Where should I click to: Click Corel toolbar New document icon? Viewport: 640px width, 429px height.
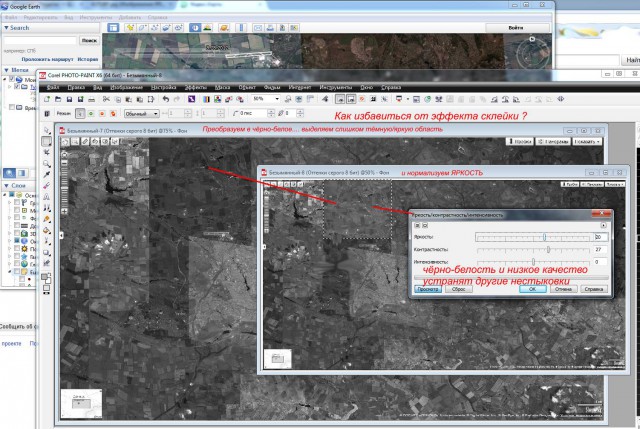click(x=47, y=99)
